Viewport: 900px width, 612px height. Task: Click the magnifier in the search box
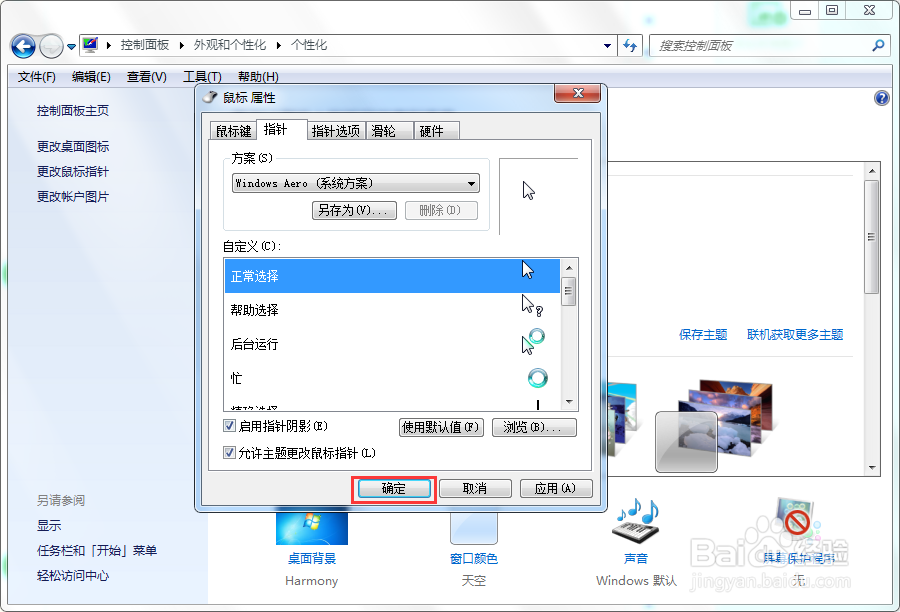coord(876,46)
